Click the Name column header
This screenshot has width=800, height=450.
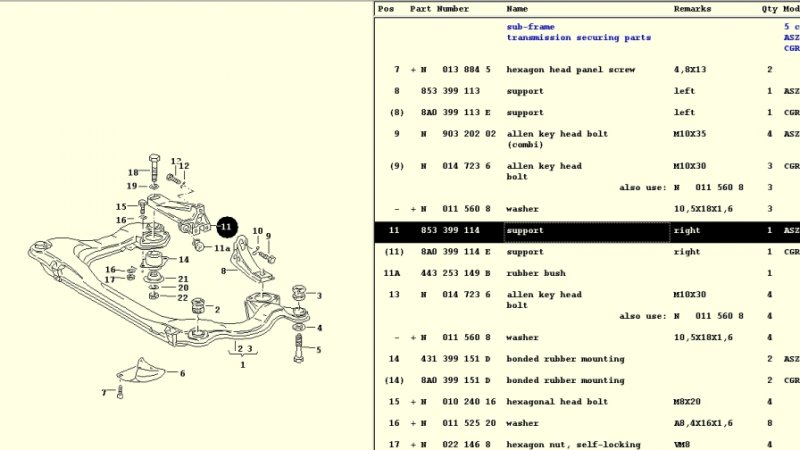(517, 9)
